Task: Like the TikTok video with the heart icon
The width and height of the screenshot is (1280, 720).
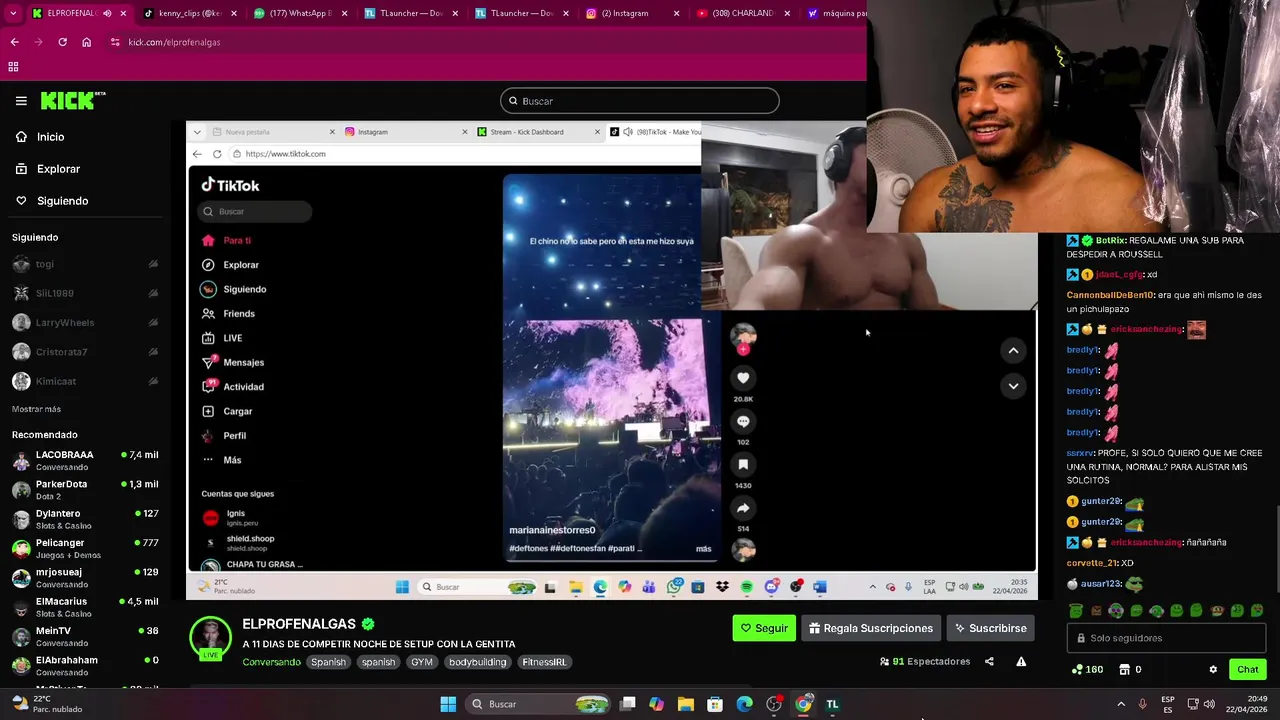Action: (743, 377)
